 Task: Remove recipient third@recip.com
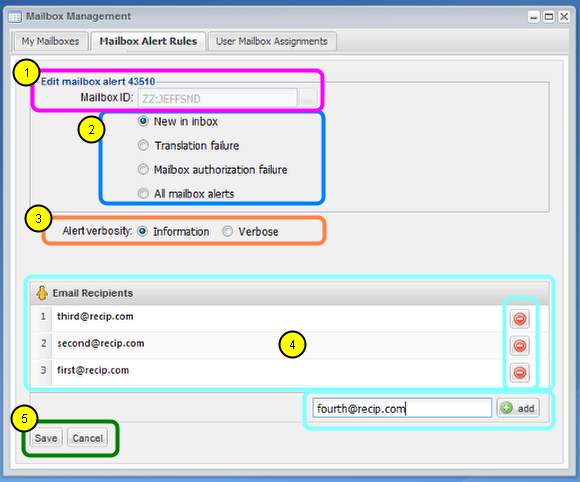[x=520, y=318]
